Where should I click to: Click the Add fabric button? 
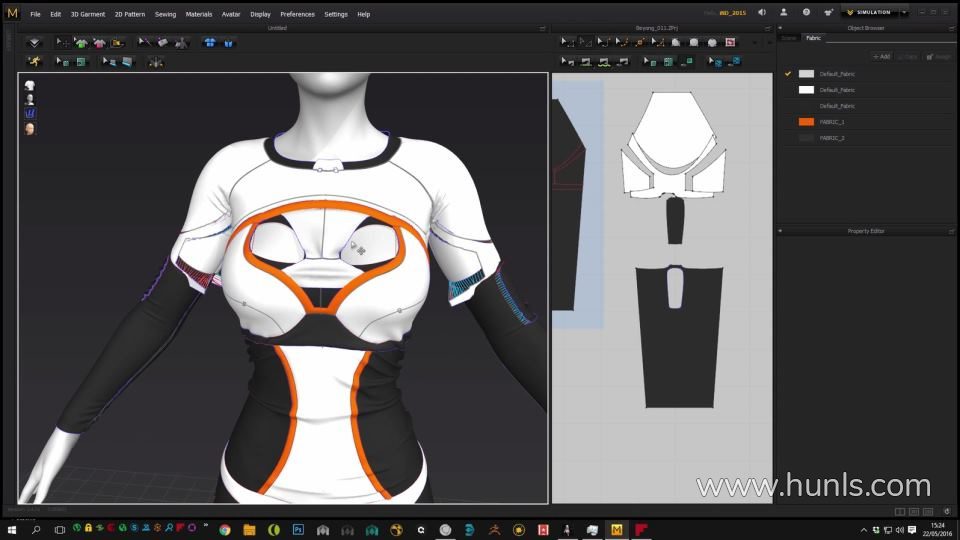pyautogui.click(x=882, y=56)
